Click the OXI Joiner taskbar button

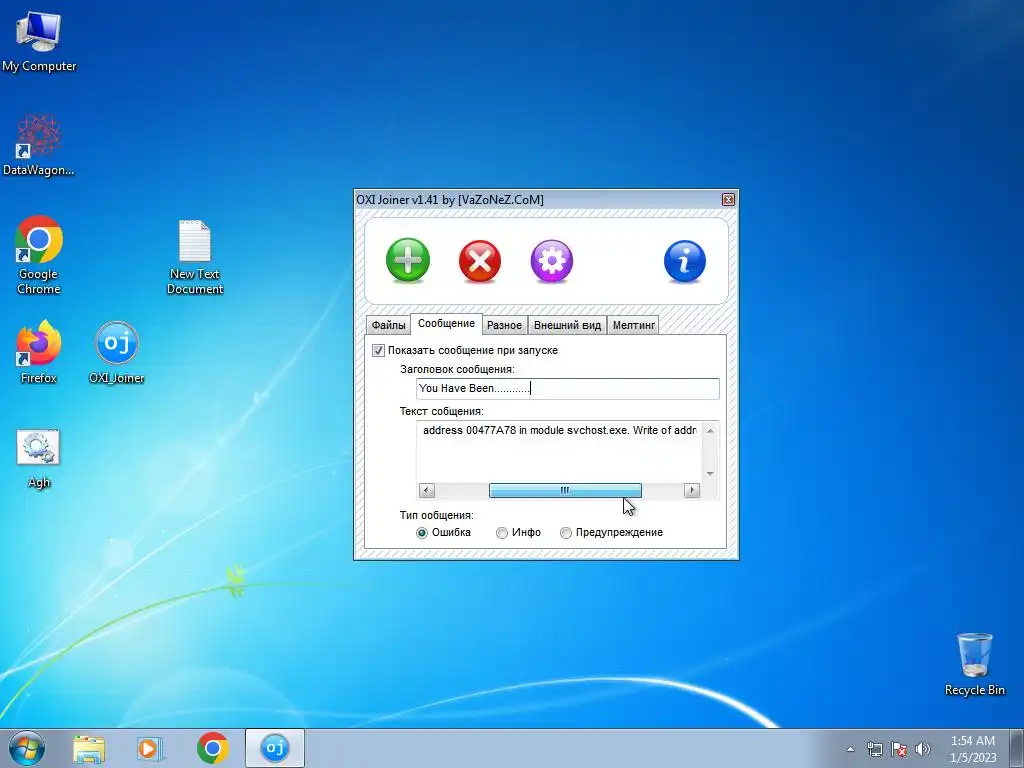[x=275, y=748]
